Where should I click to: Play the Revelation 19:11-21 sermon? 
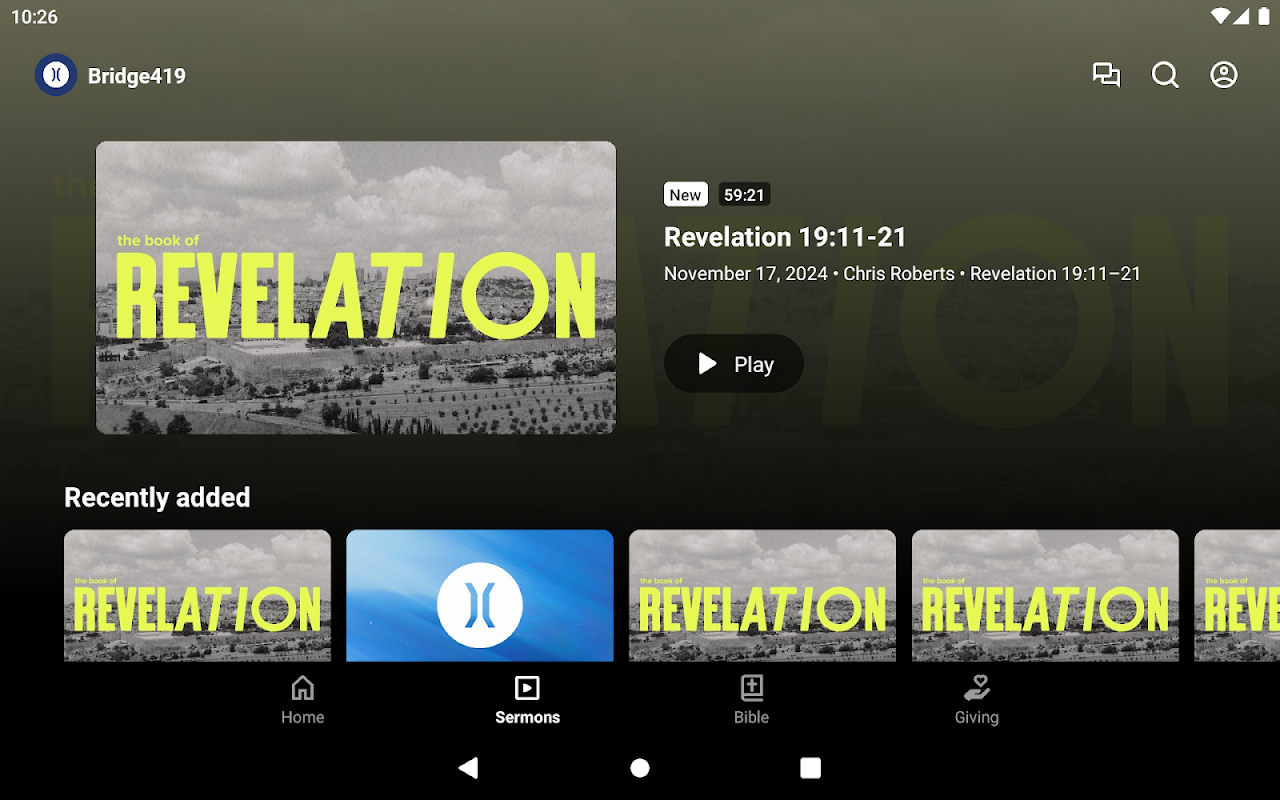tap(734, 363)
